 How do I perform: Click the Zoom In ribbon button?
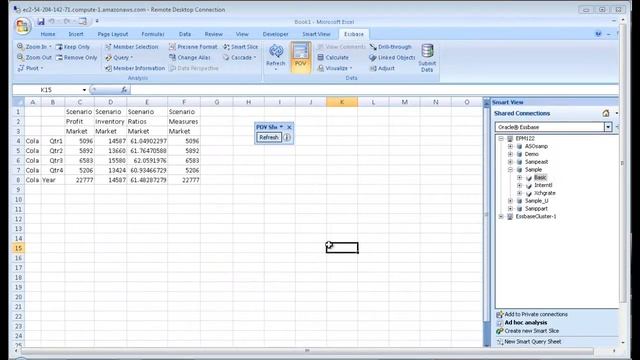point(34,47)
